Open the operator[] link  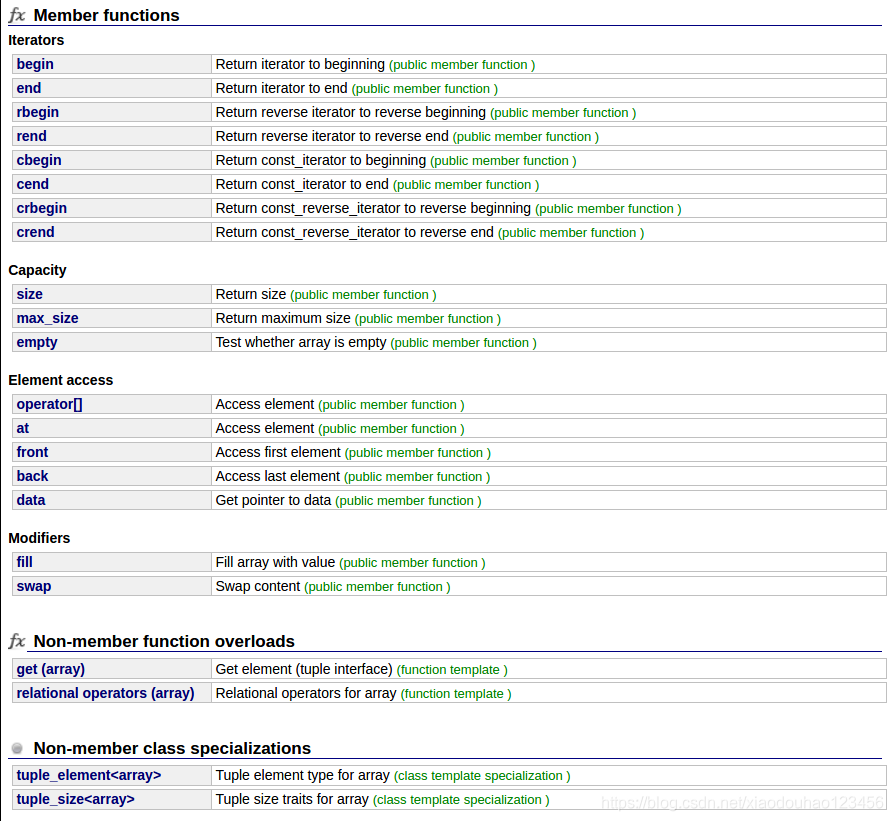click(50, 404)
